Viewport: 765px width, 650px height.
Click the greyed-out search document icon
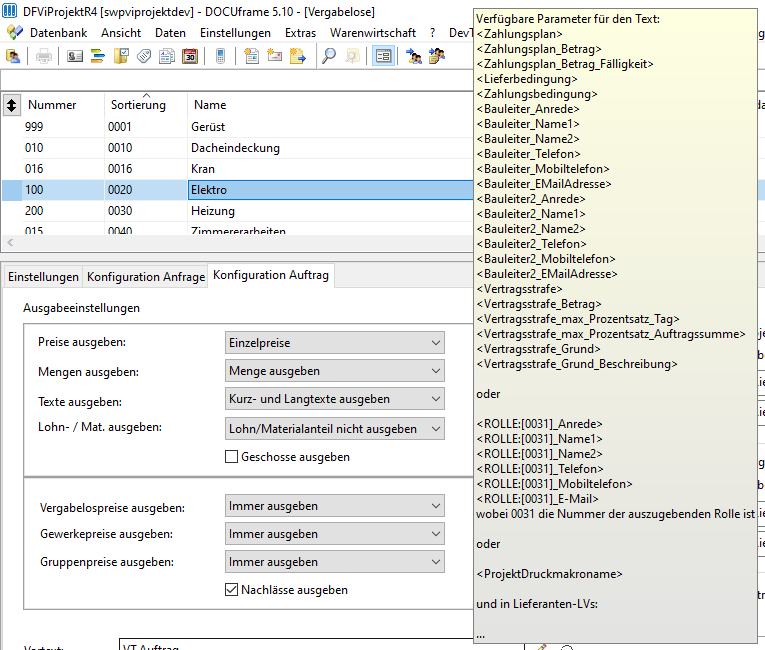pyautogui.click(x=352, y=56)
